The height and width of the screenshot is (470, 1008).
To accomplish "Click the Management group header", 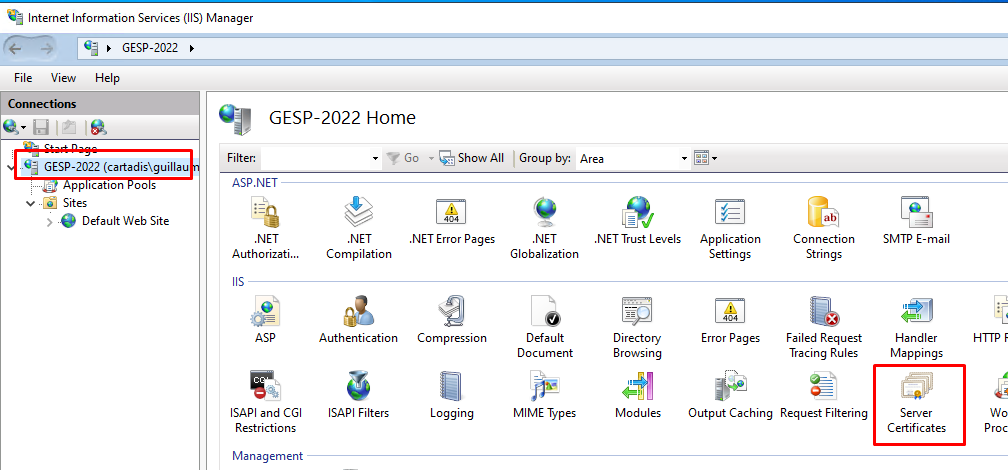I will click(x=267, y=456).
